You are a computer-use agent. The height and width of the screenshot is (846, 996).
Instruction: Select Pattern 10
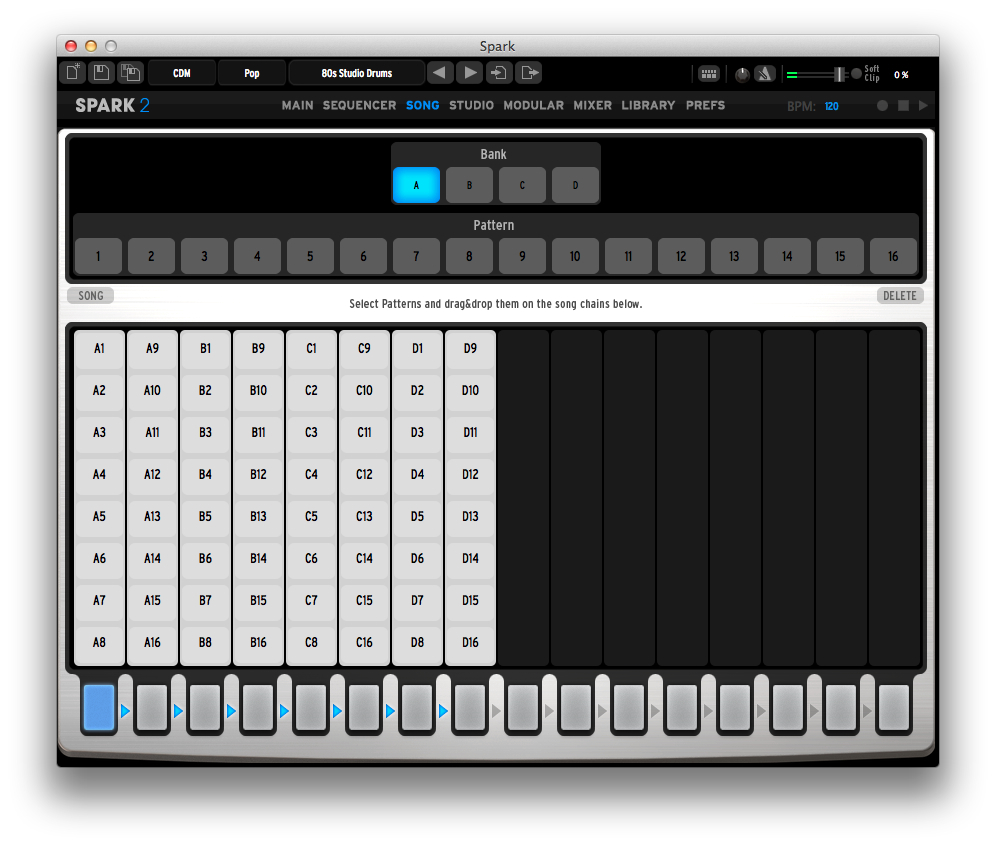click(575, 257)
